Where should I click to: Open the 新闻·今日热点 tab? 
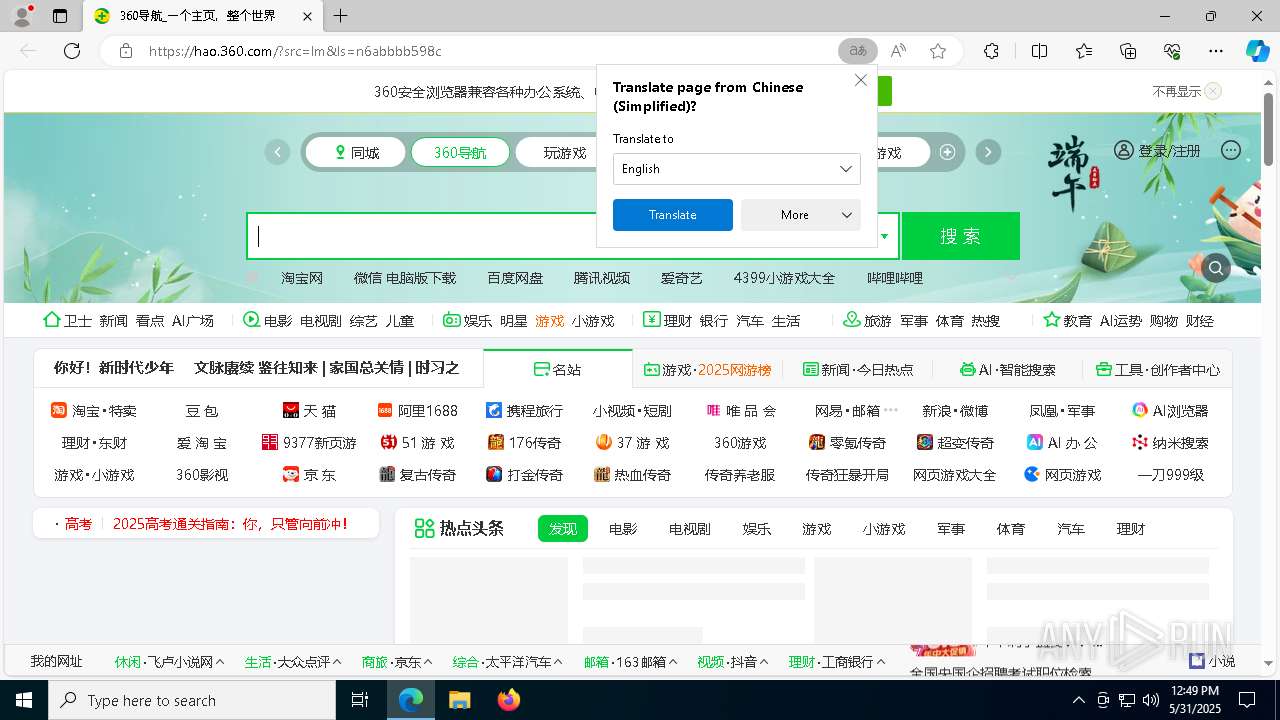pos(858,369)
